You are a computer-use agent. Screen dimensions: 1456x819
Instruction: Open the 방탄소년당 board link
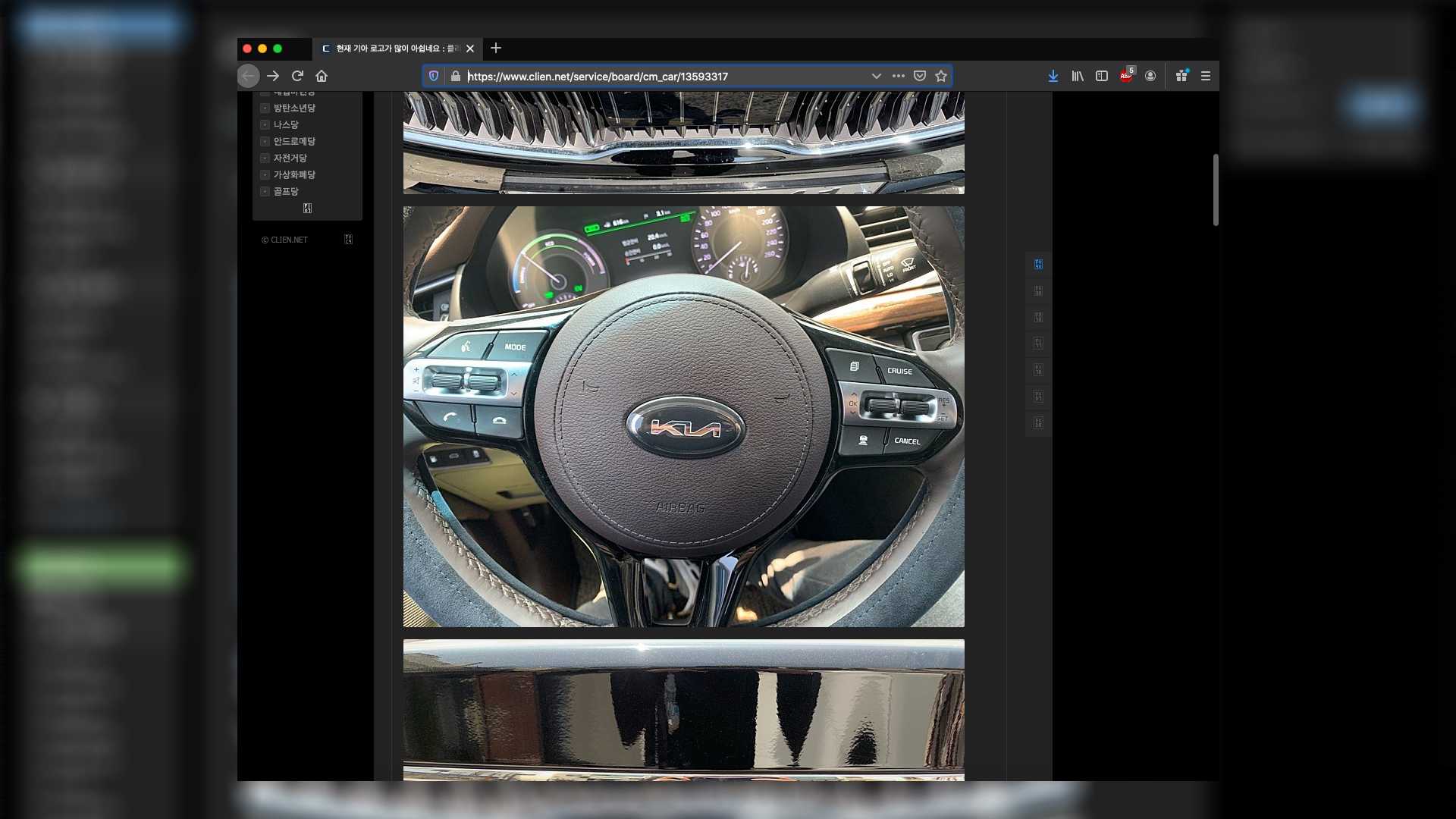(294, 108)
